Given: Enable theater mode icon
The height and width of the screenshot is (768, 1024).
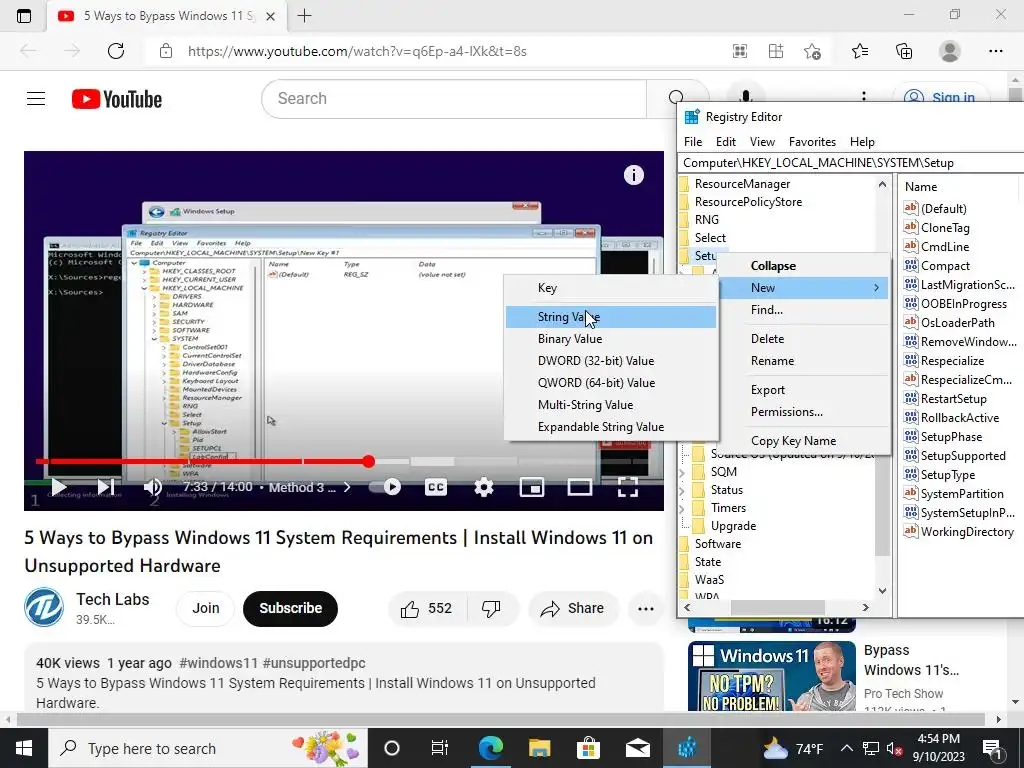Looking at the screenshot, I should [x=579, y=487].
